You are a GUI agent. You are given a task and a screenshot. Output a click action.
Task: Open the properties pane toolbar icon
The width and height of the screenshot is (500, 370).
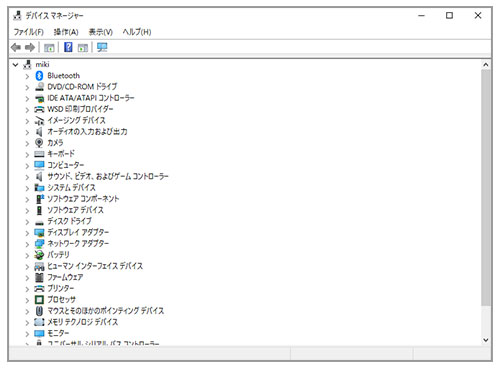click(49, 48)
